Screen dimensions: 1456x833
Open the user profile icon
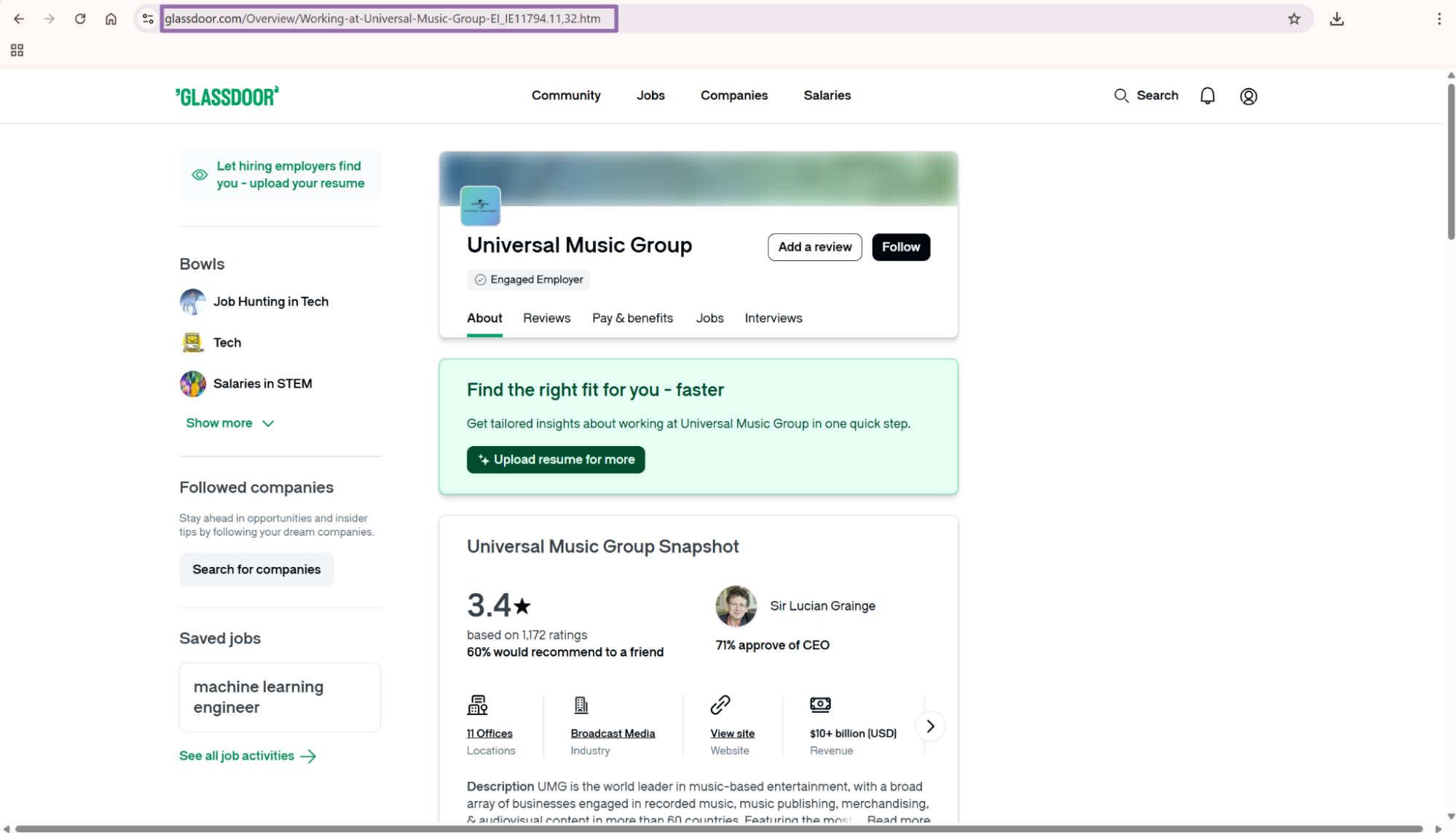[x=1248, y=96]
